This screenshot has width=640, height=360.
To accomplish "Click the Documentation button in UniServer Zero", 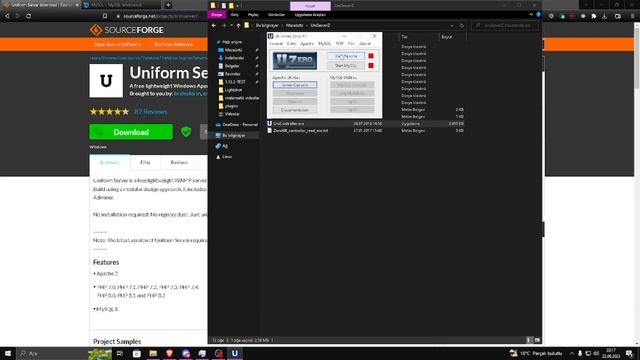I will pyautogui.click(x=295, y=110).
